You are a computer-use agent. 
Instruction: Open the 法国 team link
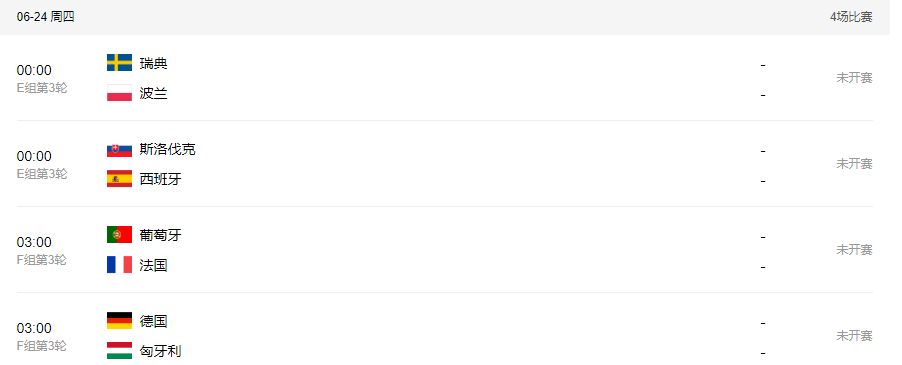click(154, 265)
